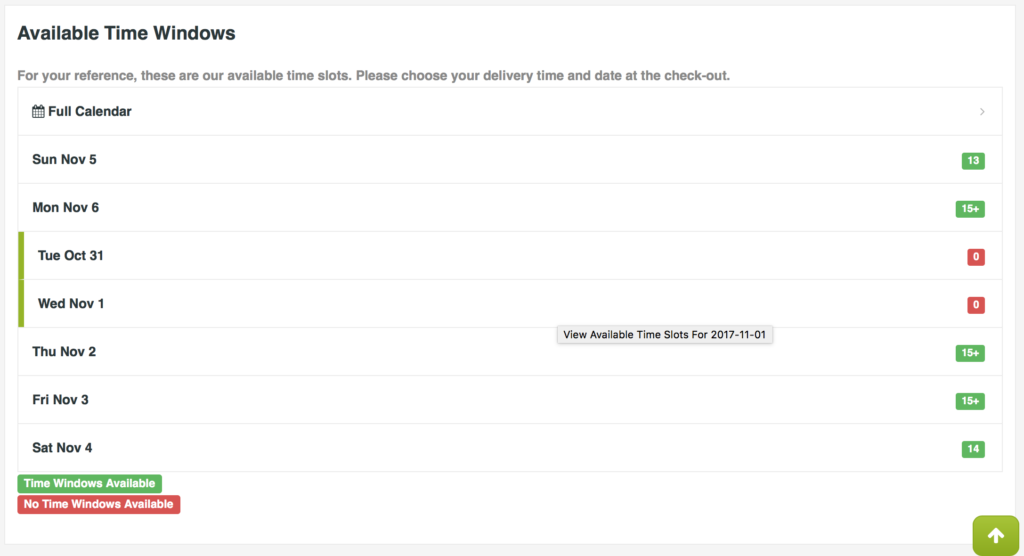Screen dimensions: 1024x556
Task: Click the calendar icon beside Full Calendar
Action: pos(39,112)
